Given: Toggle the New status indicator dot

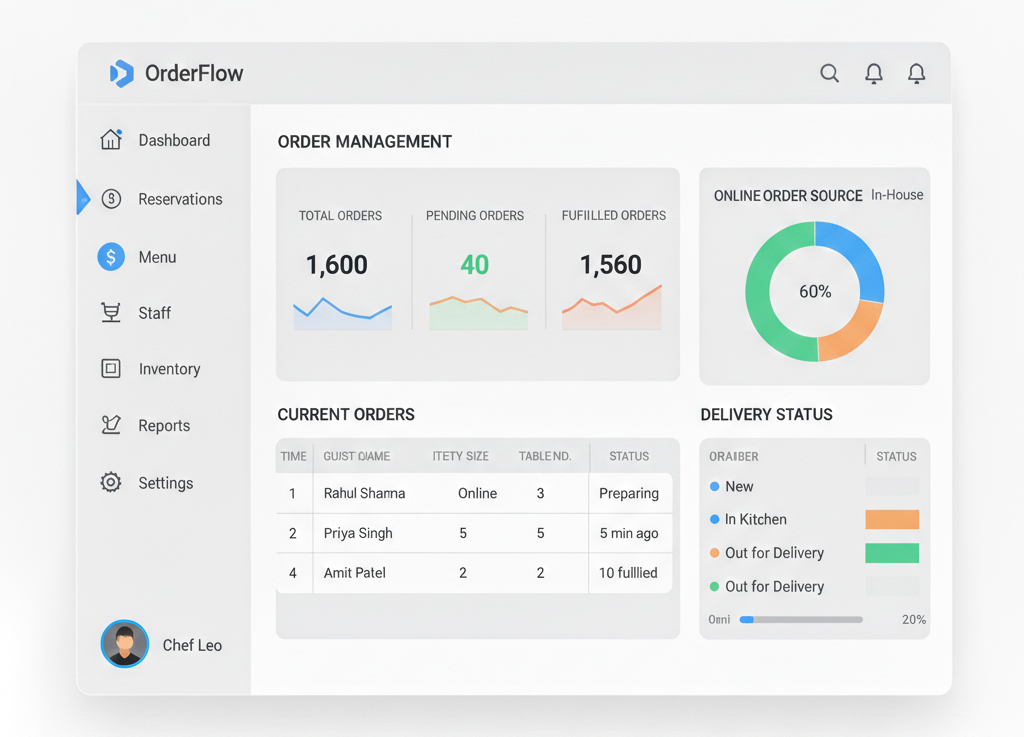Looking at the screenshot, I should [x=712, y=487].
